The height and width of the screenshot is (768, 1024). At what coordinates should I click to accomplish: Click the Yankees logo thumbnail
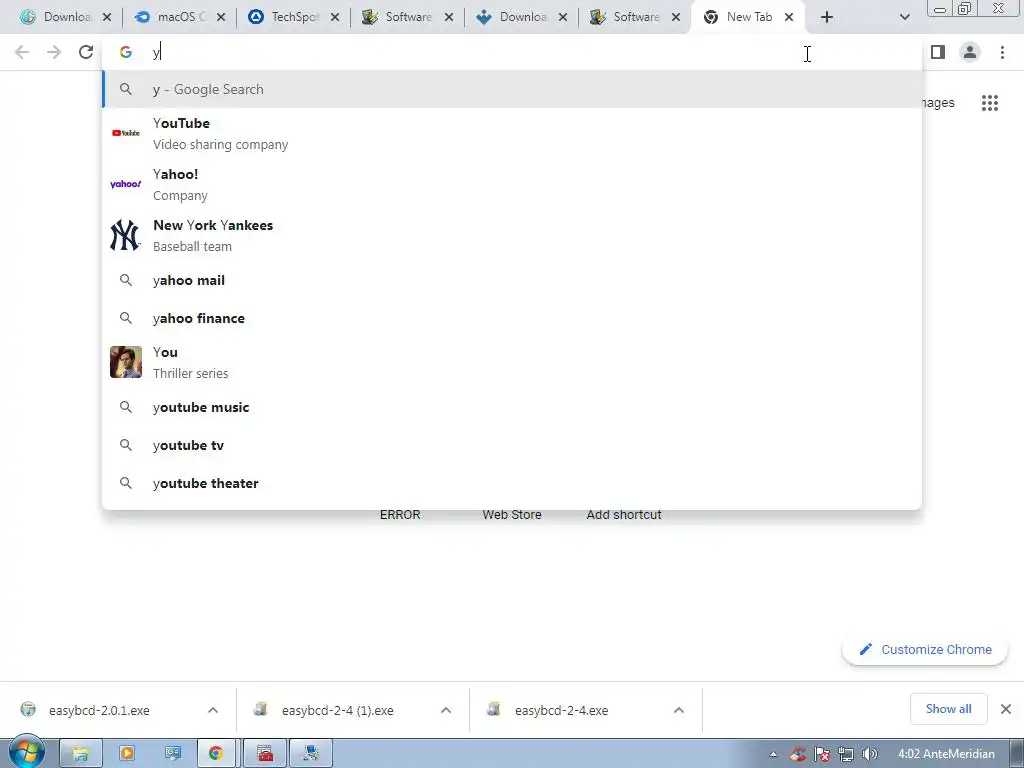tap(125, 235)
